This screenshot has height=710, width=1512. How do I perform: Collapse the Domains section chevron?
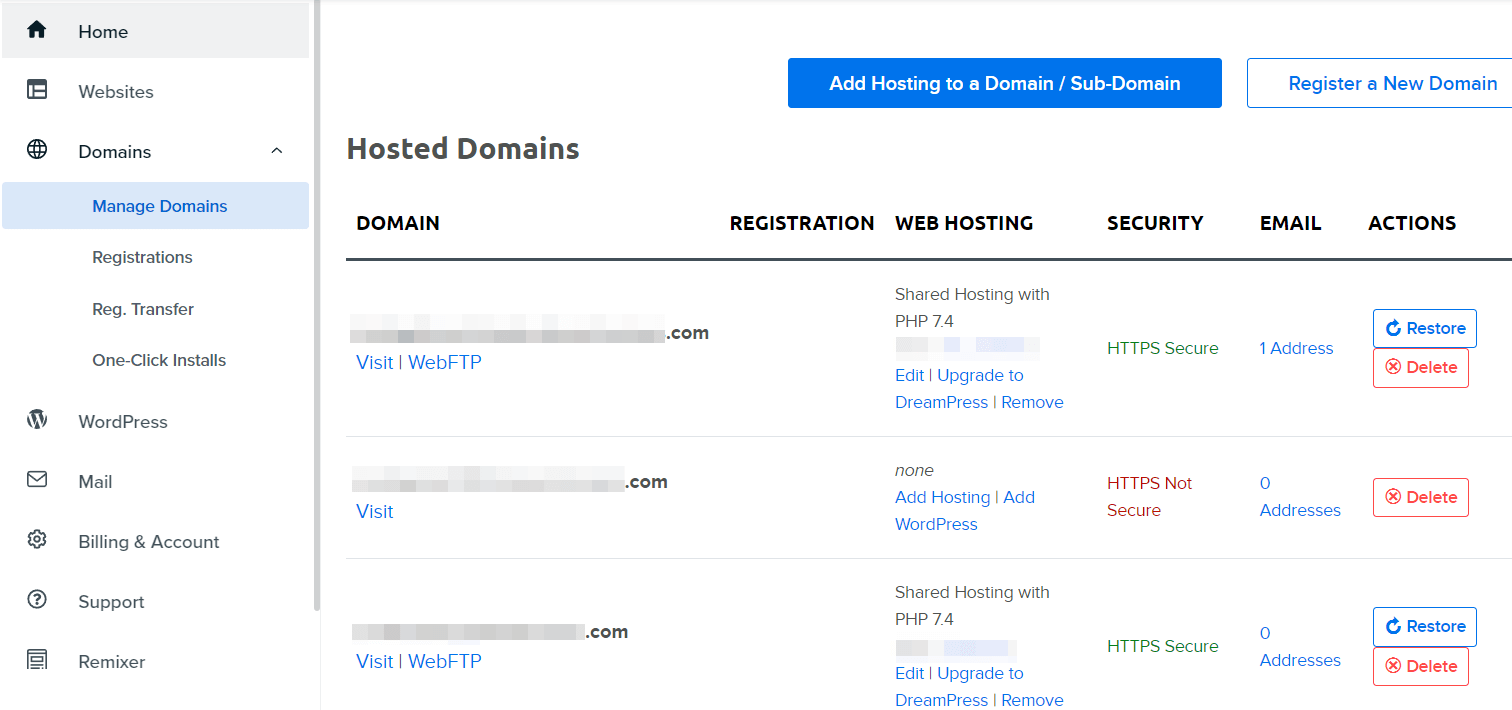[x=277, y=150]
